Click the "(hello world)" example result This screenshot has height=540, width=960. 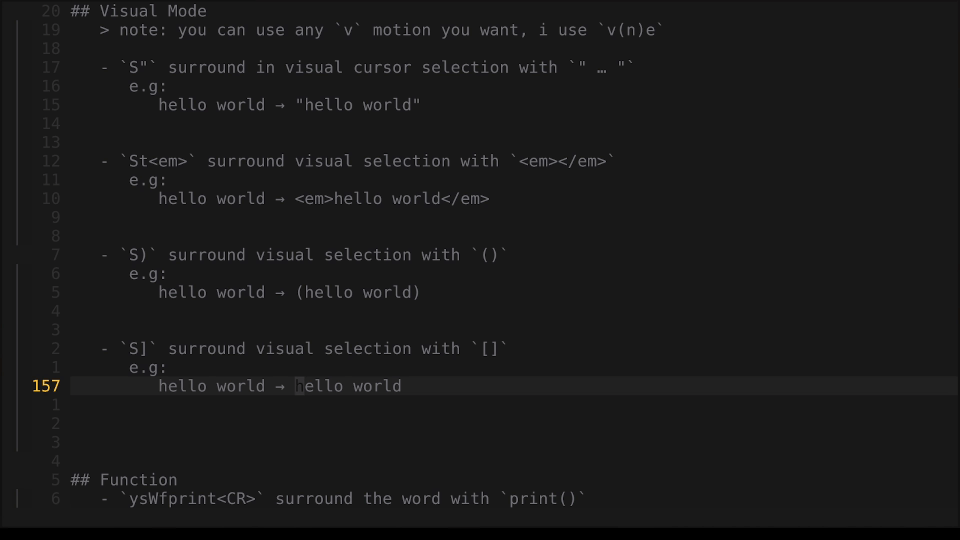[x=358, y=293]
